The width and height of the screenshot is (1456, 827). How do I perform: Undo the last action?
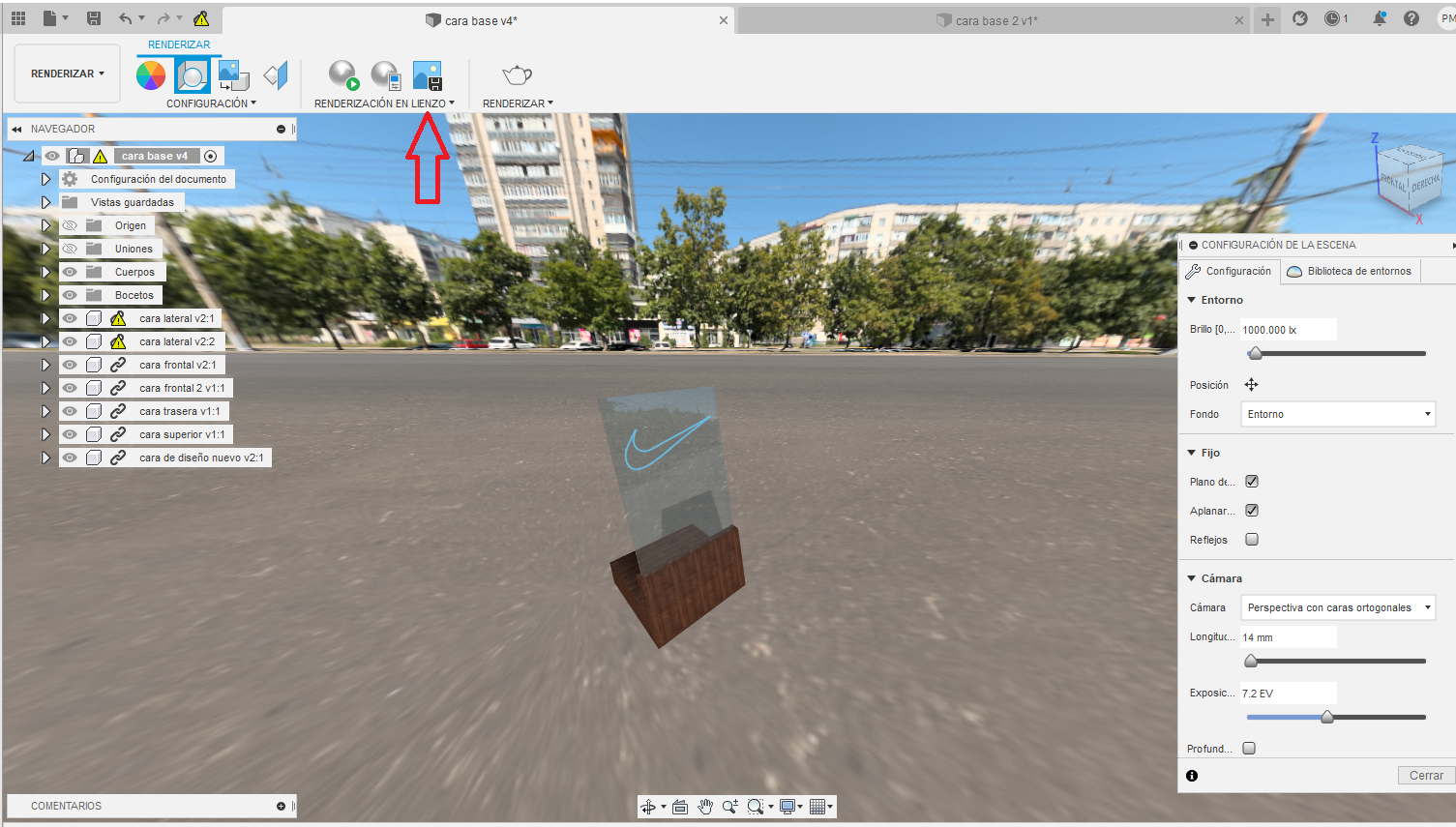point(126,18)
